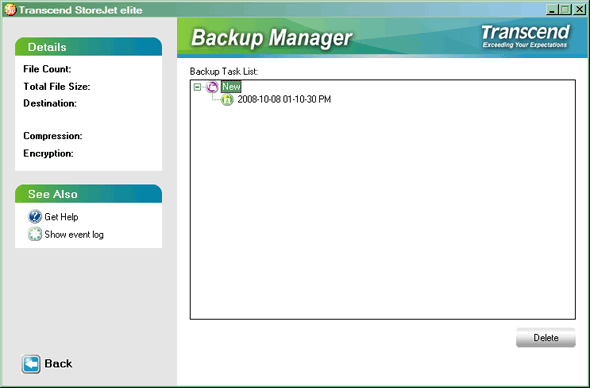Click the Transcend logo in the banner
The height and width of the screenshot is (388, 590).
point(525,36)
